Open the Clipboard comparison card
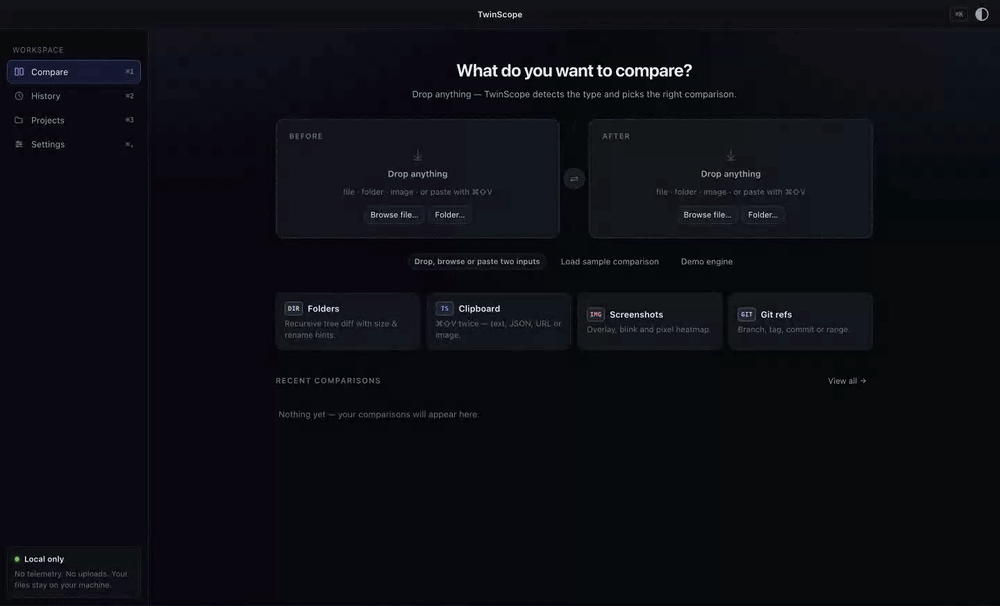This screenshot has height=606, width=1000. 499,321
